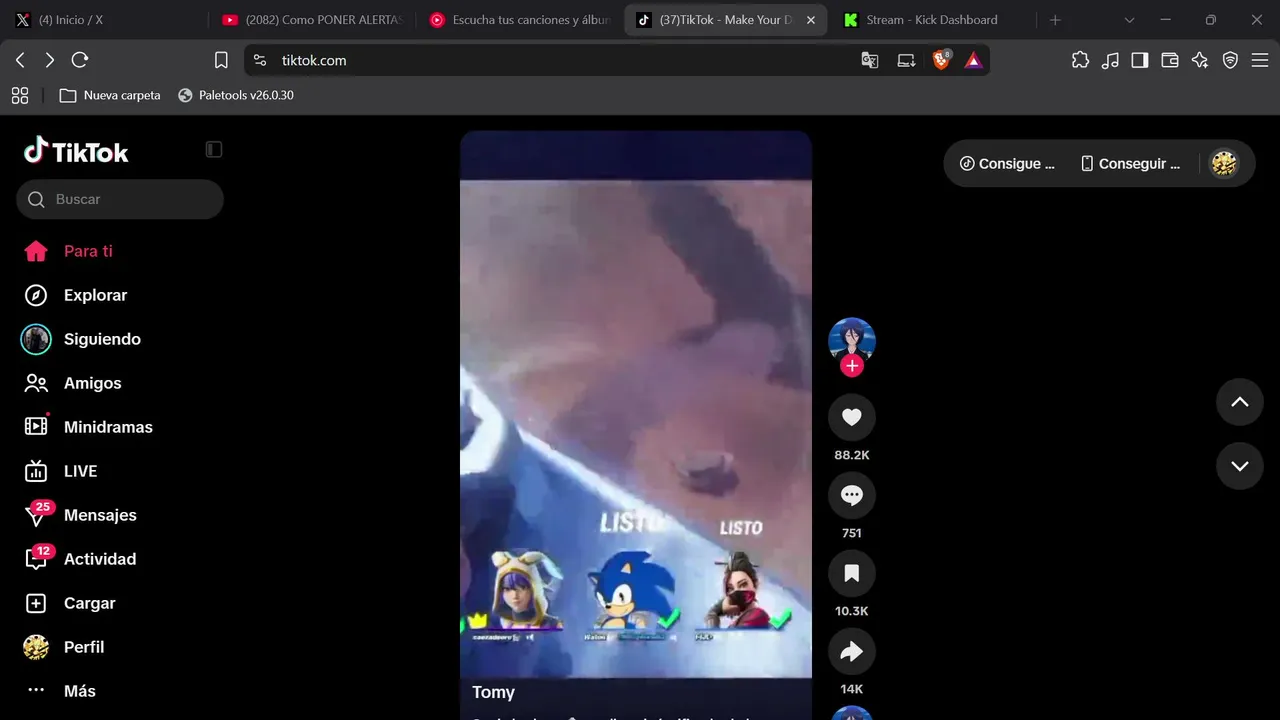Screen dimensions: 1280x720
Task: Like the video with the heart icon
Action: [852, 417]
